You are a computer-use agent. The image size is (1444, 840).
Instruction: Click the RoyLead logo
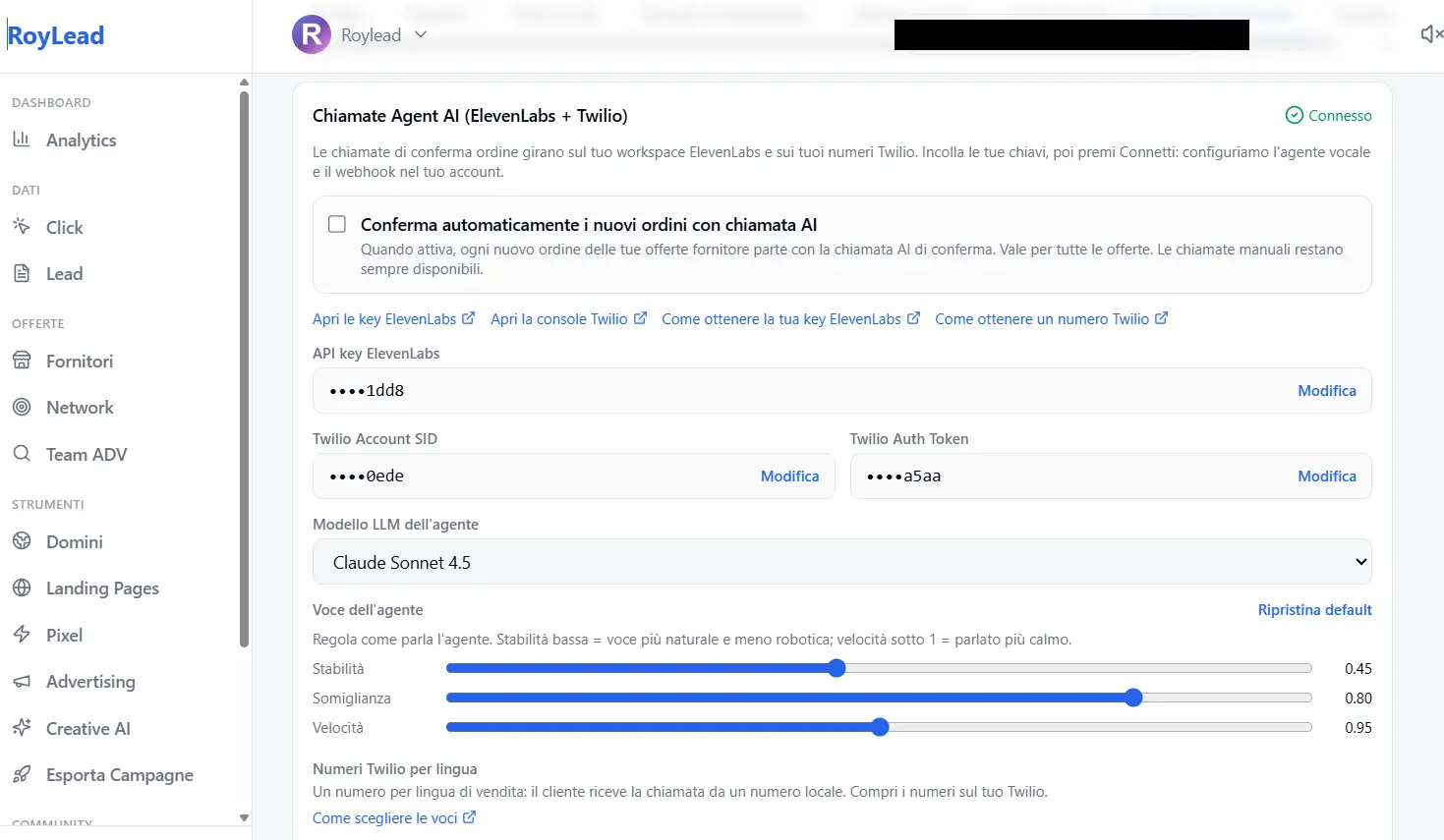pyautogui.click(x=56, y=35)
